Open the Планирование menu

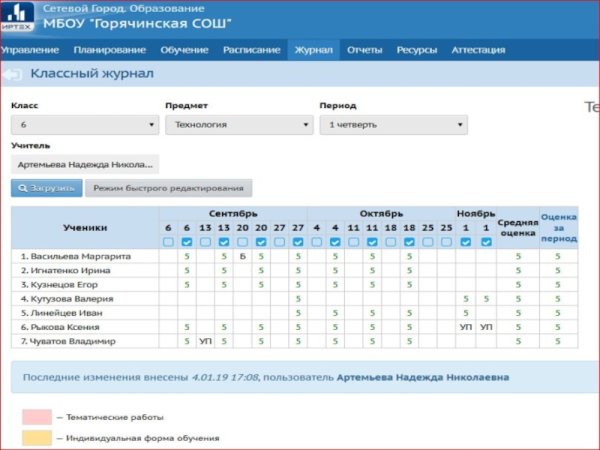109,50
